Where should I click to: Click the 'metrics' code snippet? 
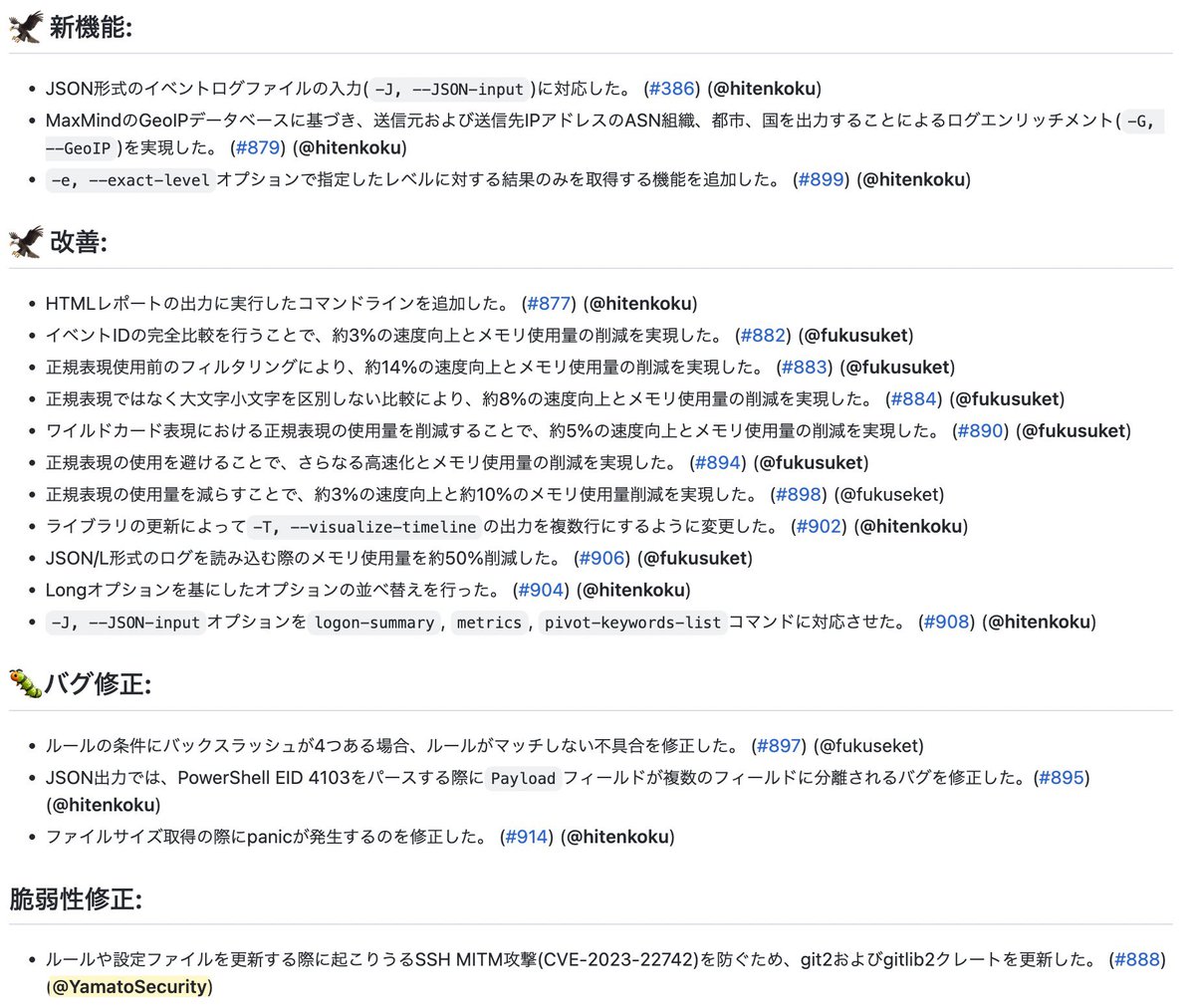pyautogui.click(x=489, y=623)
